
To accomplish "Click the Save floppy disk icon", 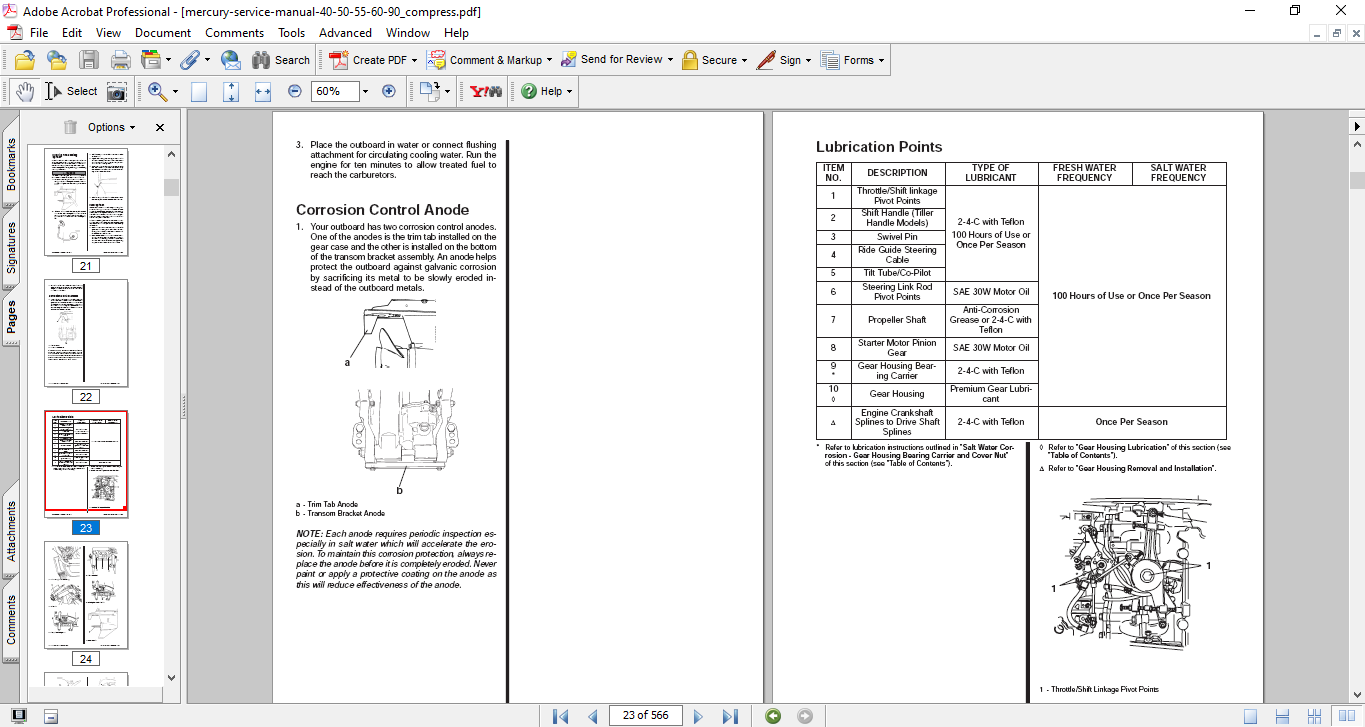I will [89, 60].
